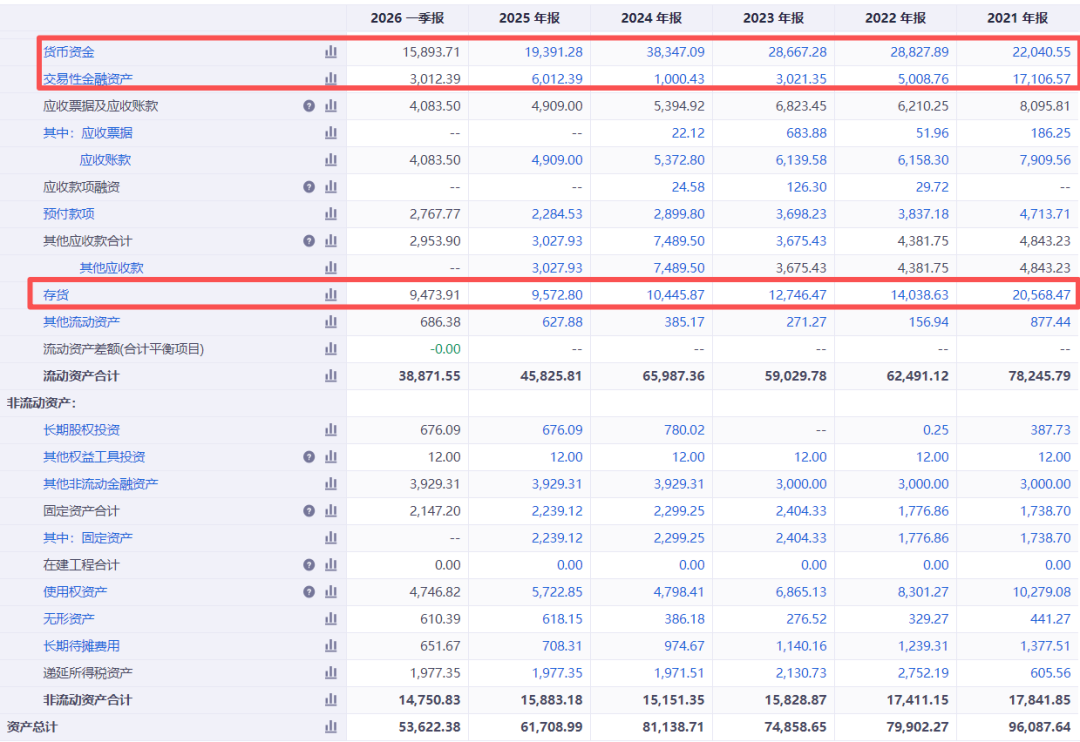The height and width of the screenshot is (742, 1080).
Task: Click the help icon beside 其他应收款合计
Action: click(309, 241)
